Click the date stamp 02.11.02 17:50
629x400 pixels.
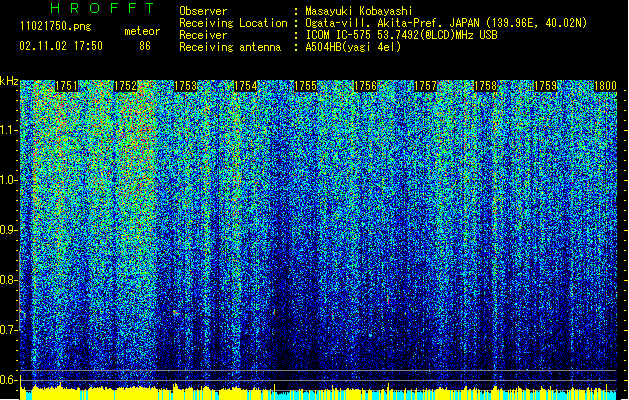coord(61,46)
